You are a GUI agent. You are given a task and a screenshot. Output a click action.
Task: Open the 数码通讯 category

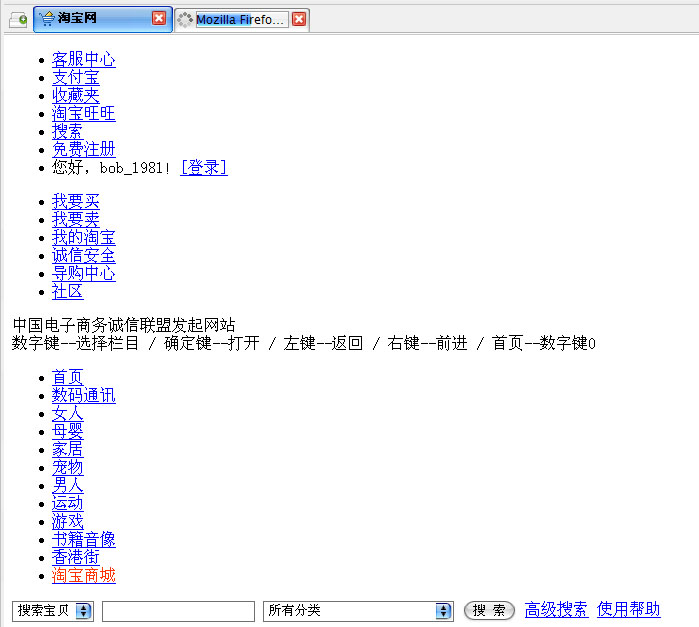click(84, 395)
